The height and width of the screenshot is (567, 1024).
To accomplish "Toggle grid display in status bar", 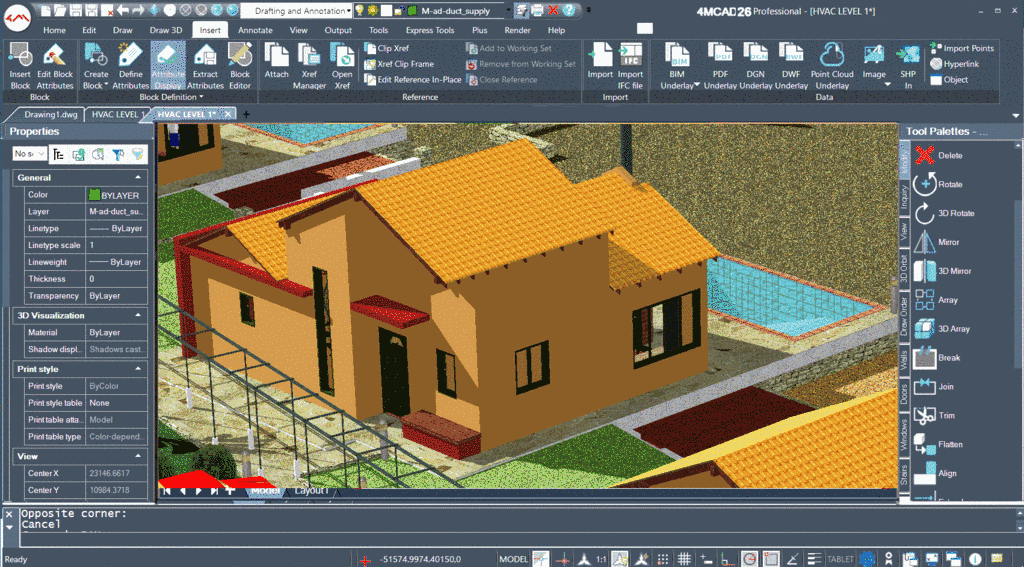I will [685, 559].
